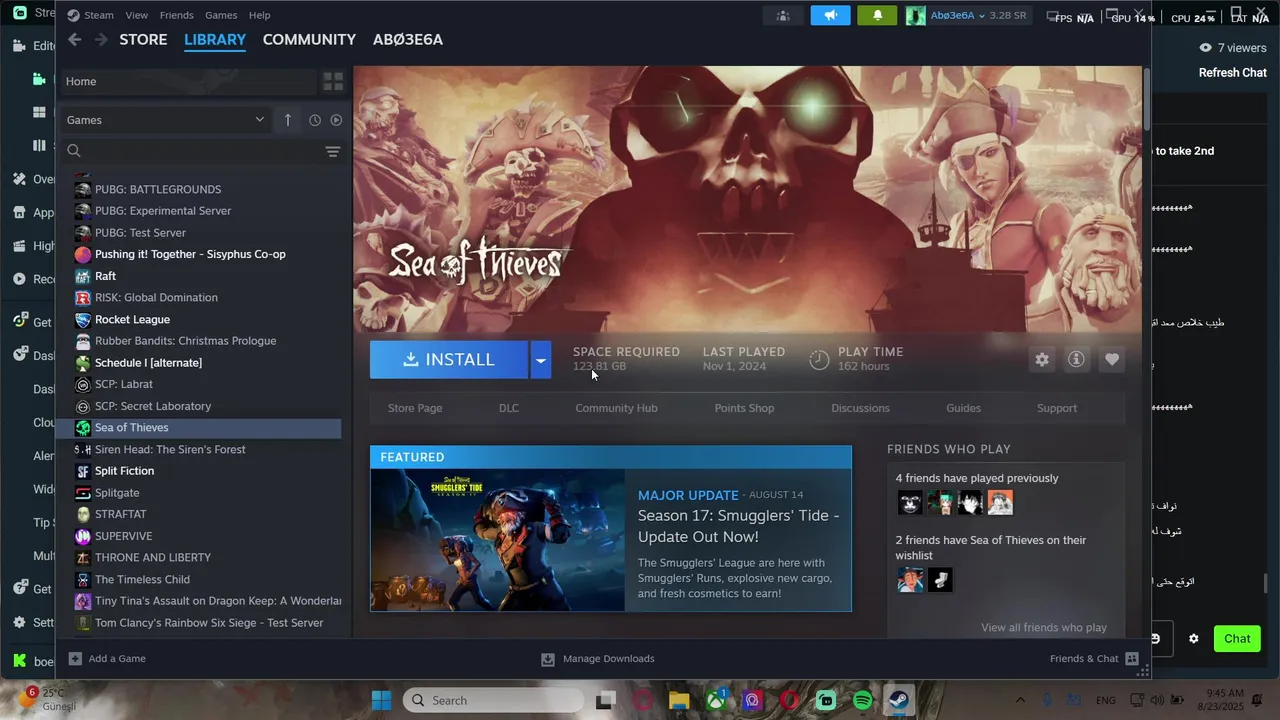
Task: Click the Rocket League game icon
Action: pyautogui.click(x=83, y=320)
